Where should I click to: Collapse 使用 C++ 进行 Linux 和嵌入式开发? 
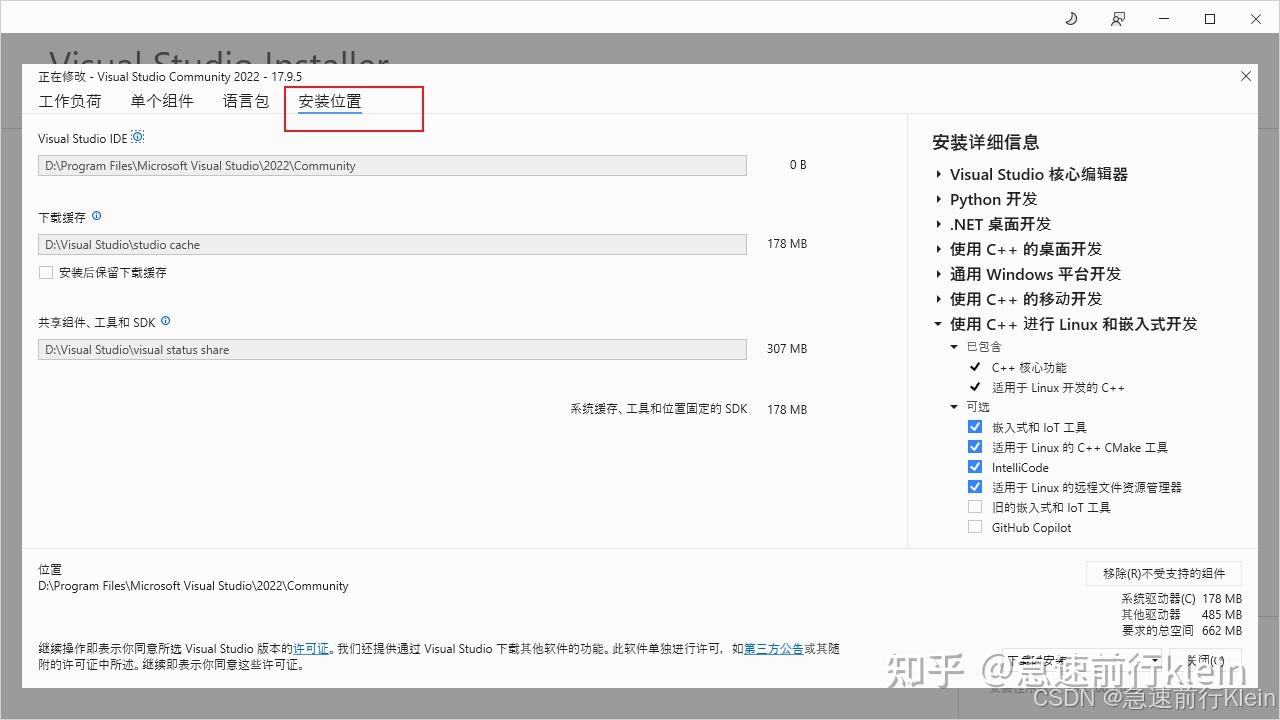pos(937,323)
